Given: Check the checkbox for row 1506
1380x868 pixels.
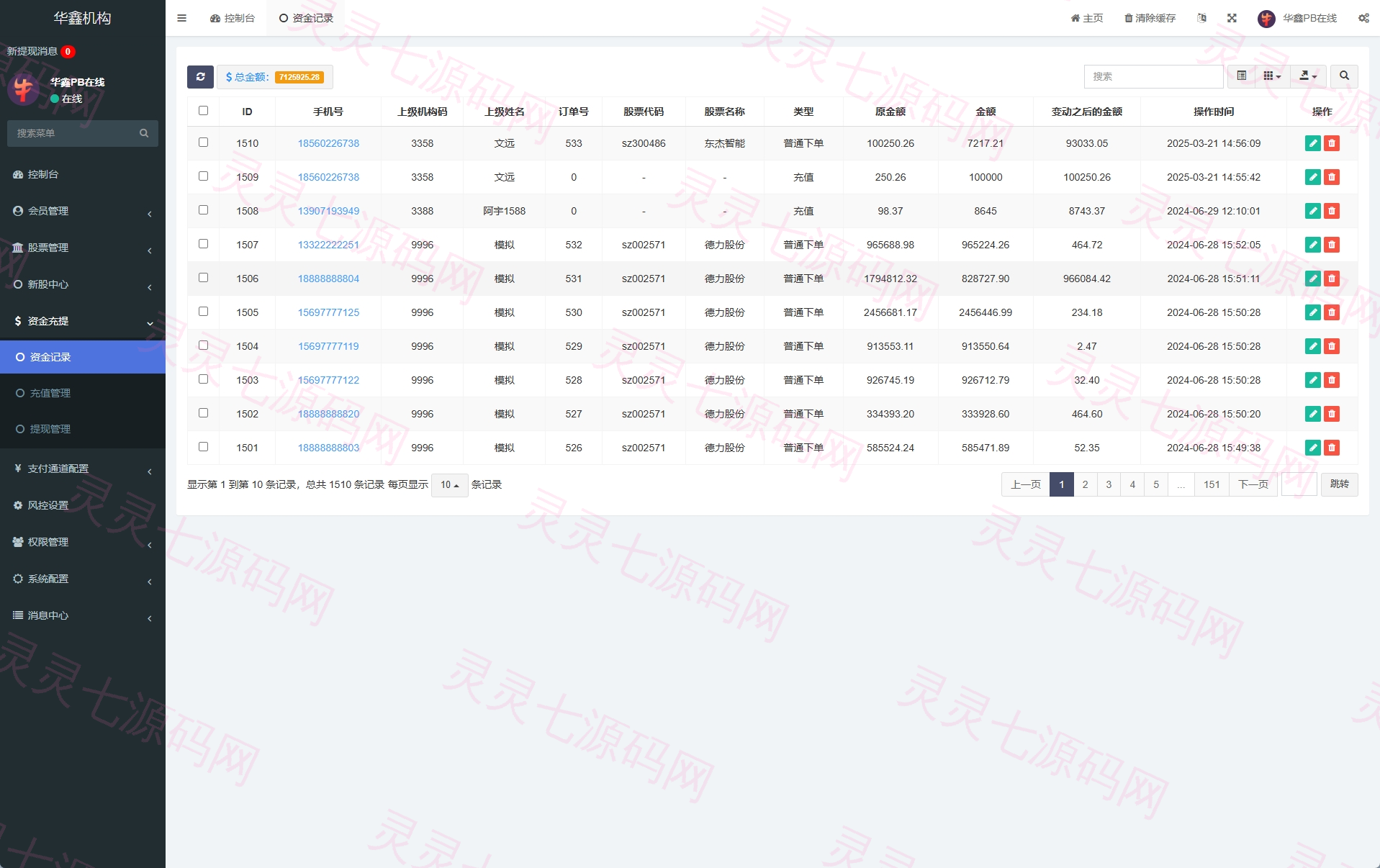Looking at the screenshot, I should (x=203, y=278).
